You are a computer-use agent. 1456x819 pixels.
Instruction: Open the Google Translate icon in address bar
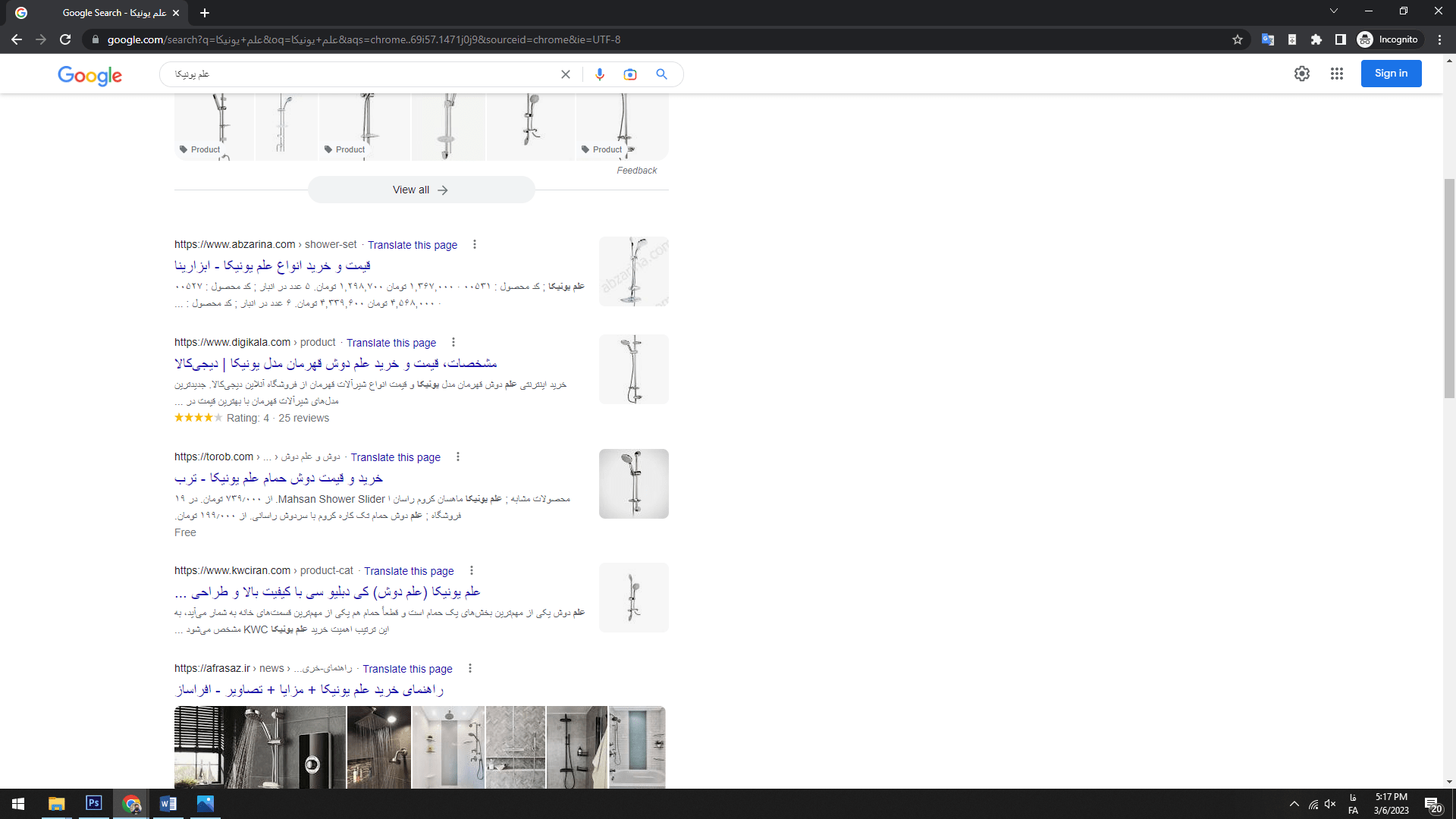(x=1267, y=39)
